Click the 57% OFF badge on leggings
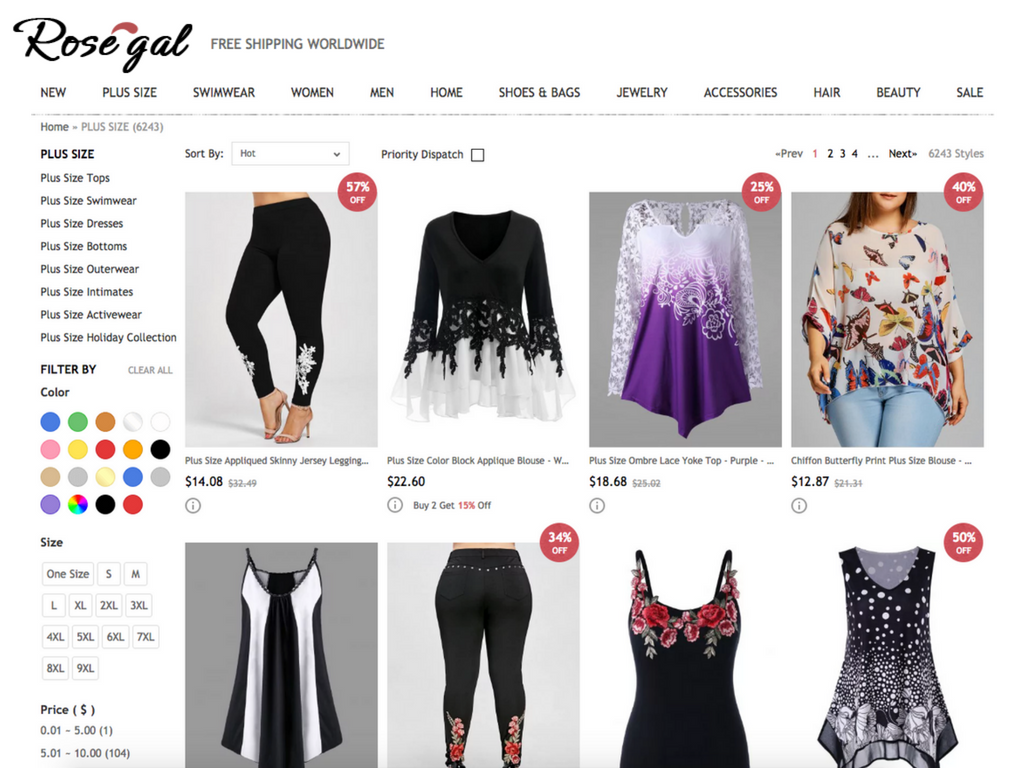The height and width of the screenshot is (768, 1024). click(357, 192)
